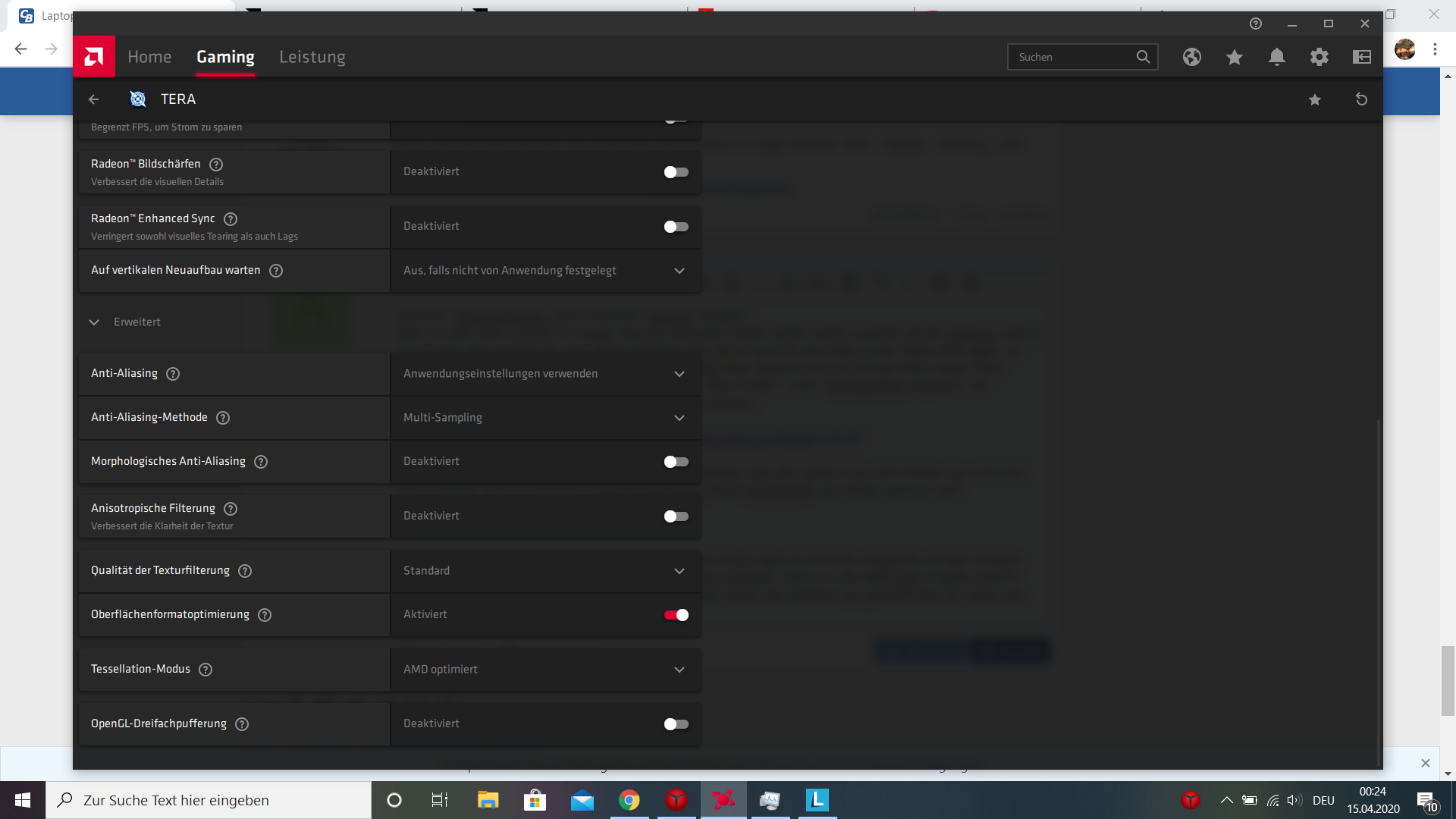Disable Oberflächenformatoptimierung toggle
The height and width of the screenshot is (819, 1456).
point(676,615)
